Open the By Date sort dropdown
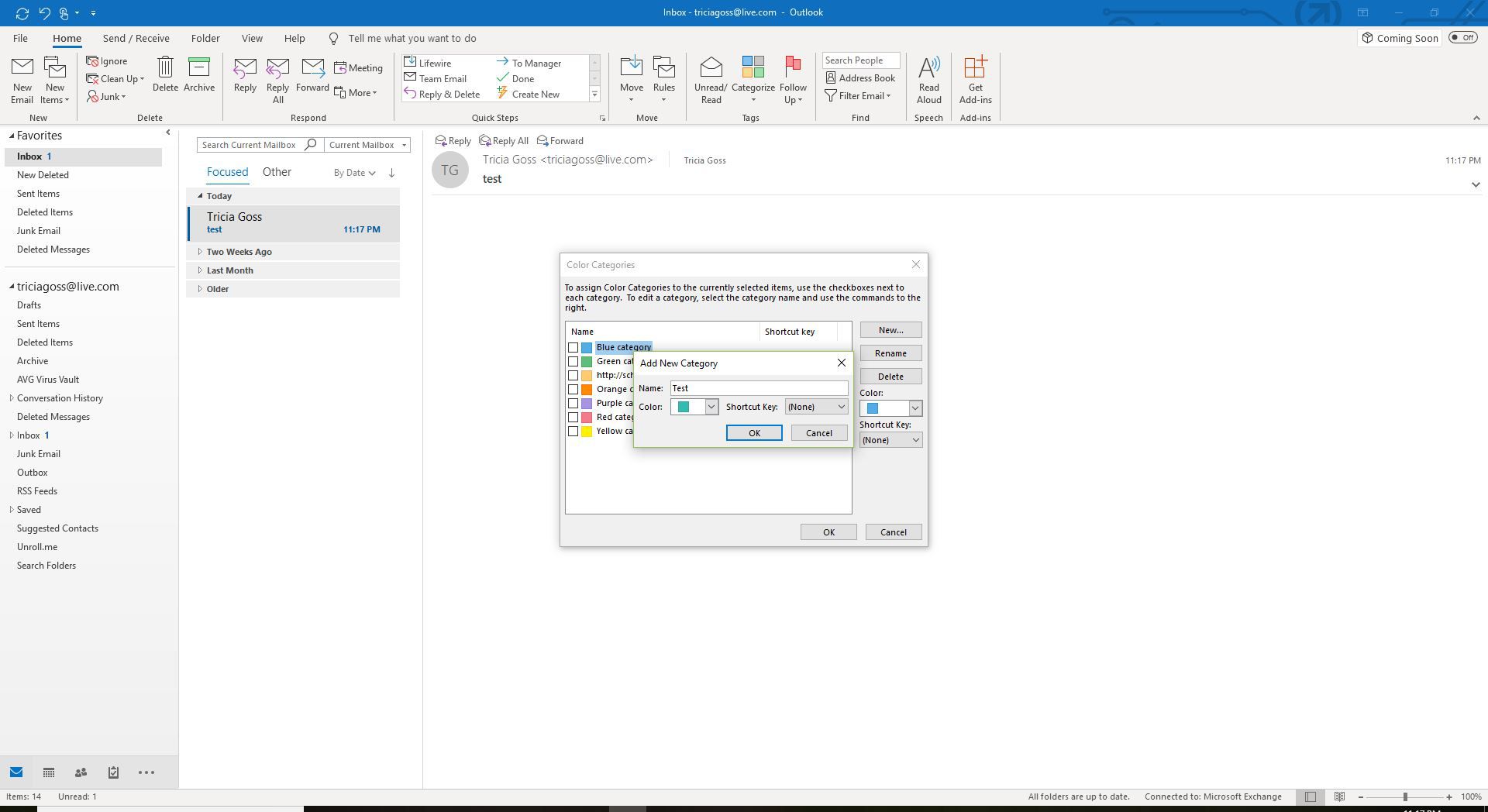This screenshot has width=1488, height=812. [354, 173]
